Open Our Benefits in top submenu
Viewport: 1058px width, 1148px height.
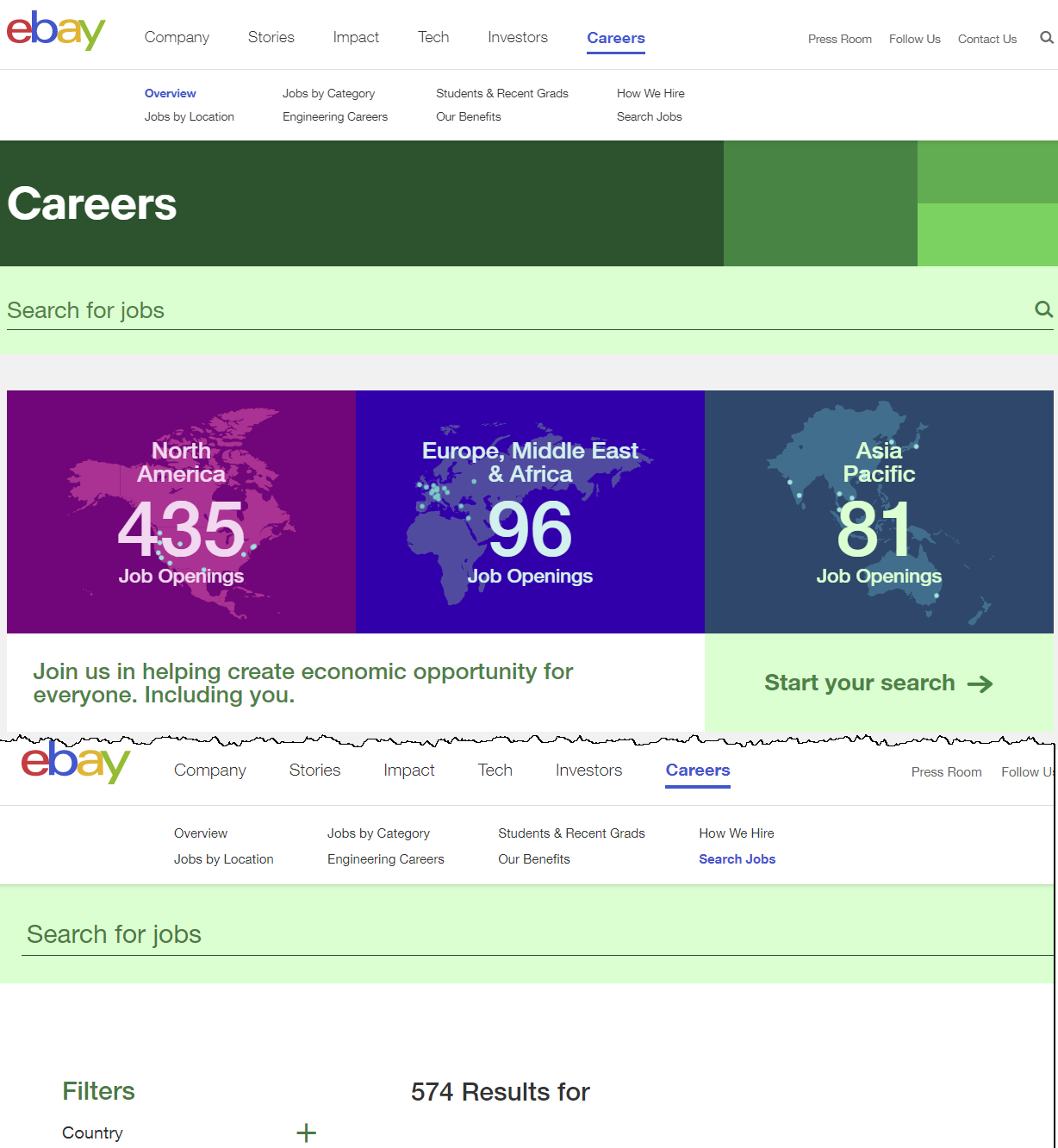click(x=469, y=116)
